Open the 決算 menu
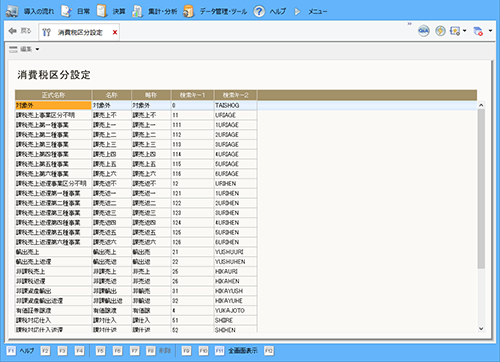500x362 pixels. pyautogui.click(x=111, y=11)
